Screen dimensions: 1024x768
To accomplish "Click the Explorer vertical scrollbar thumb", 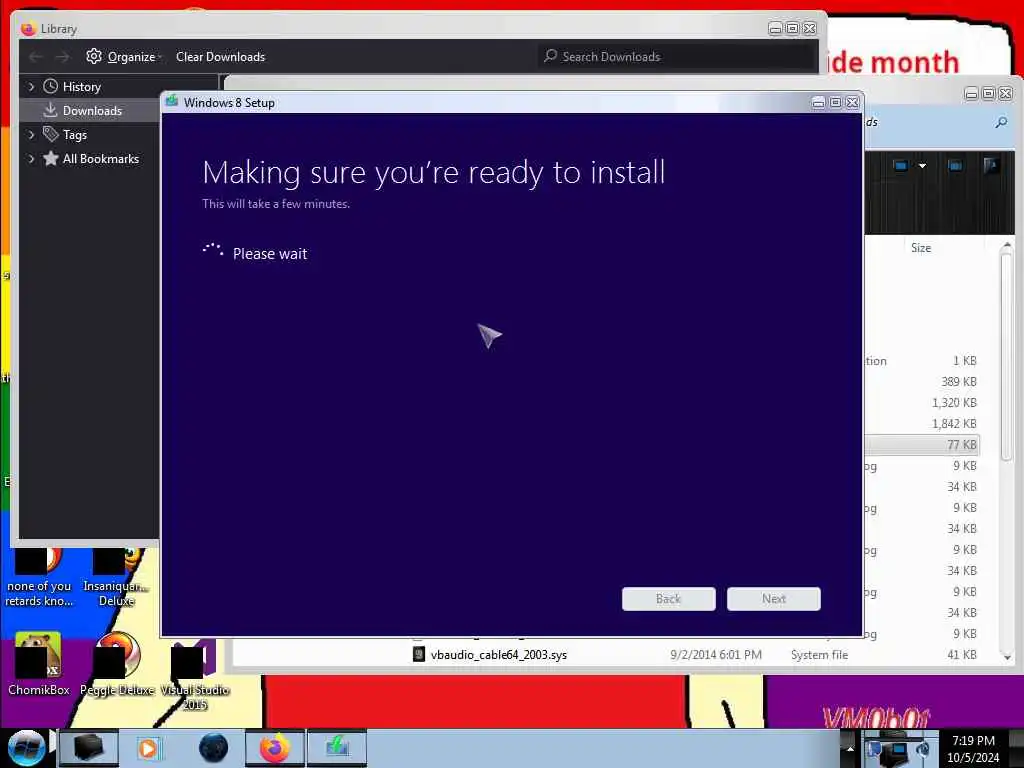I will [1007, 358].
